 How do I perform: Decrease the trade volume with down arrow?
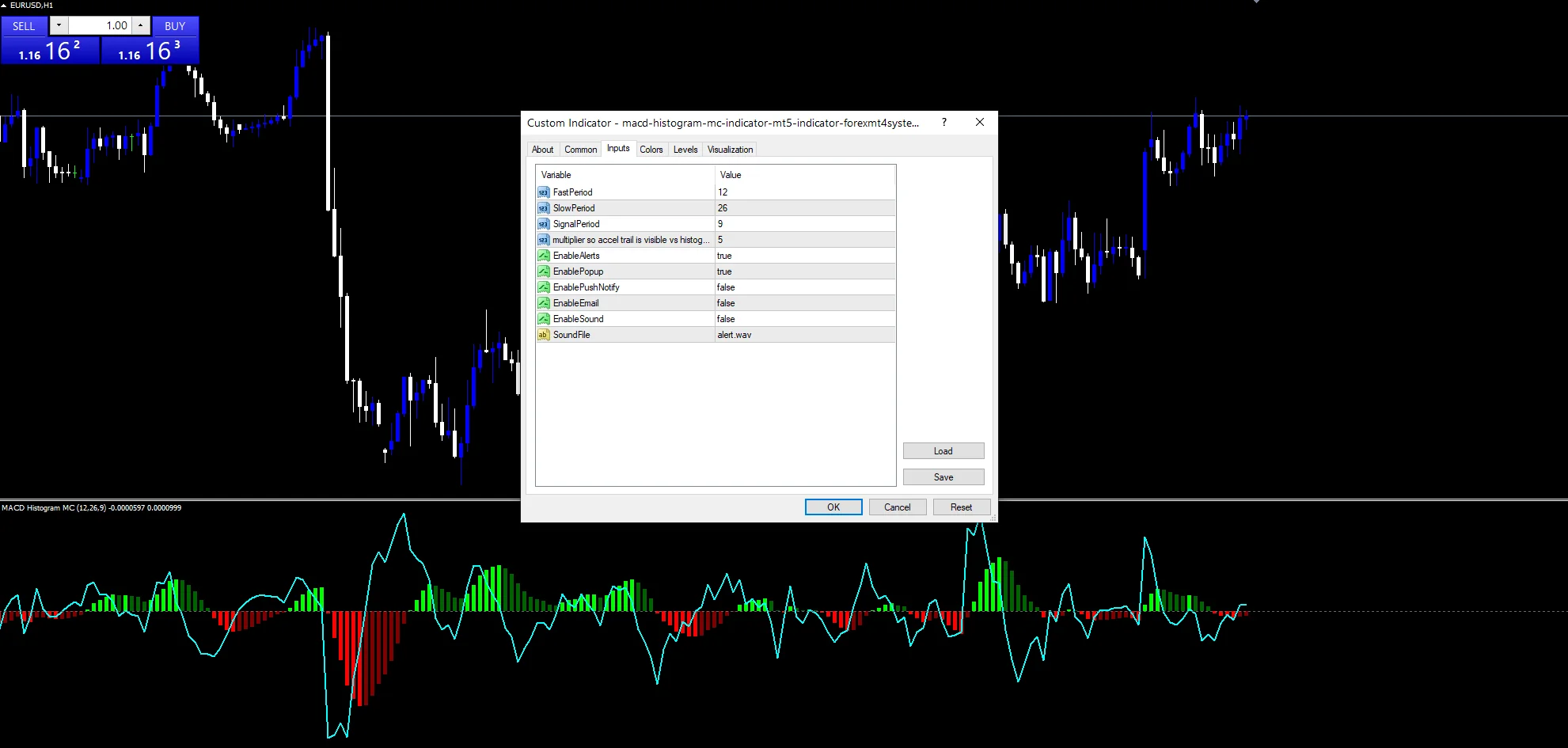point(59,25)
